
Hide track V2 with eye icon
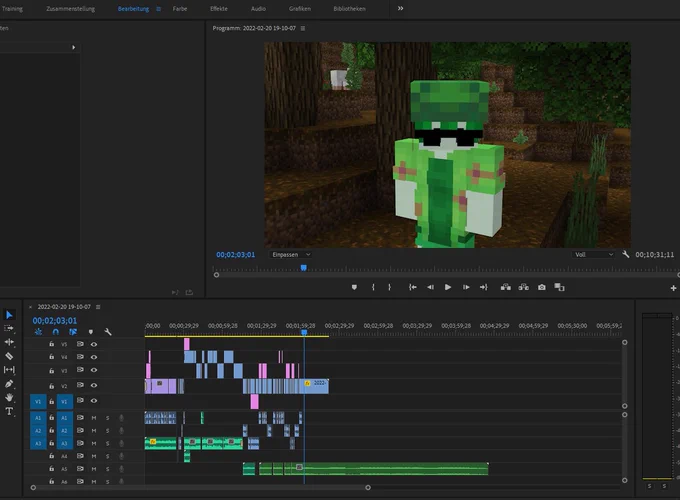coord(94,385)
